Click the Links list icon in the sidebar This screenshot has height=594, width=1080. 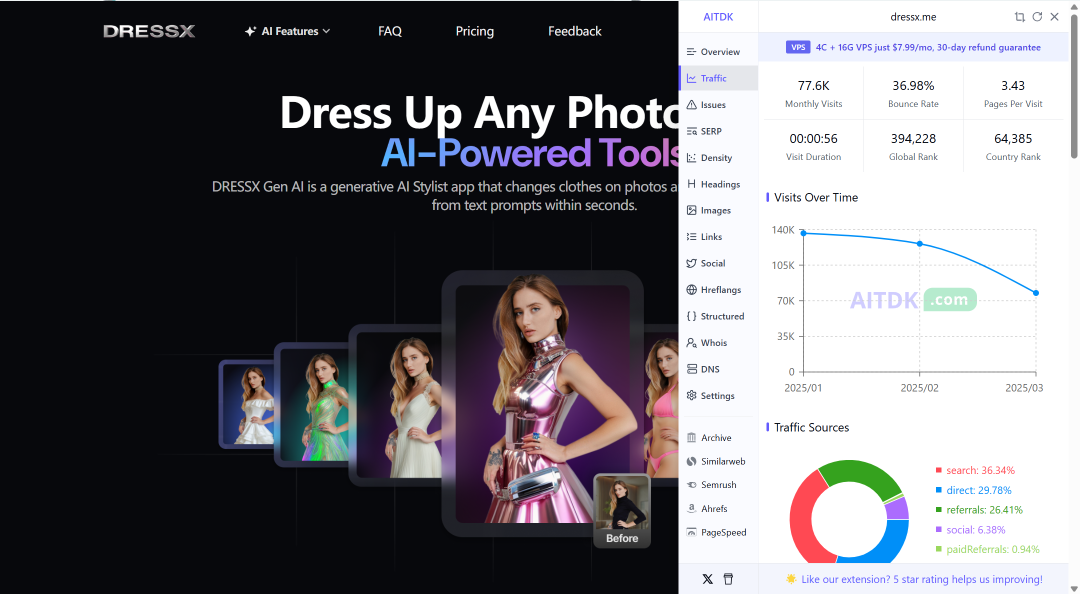(x=692, y=236)
